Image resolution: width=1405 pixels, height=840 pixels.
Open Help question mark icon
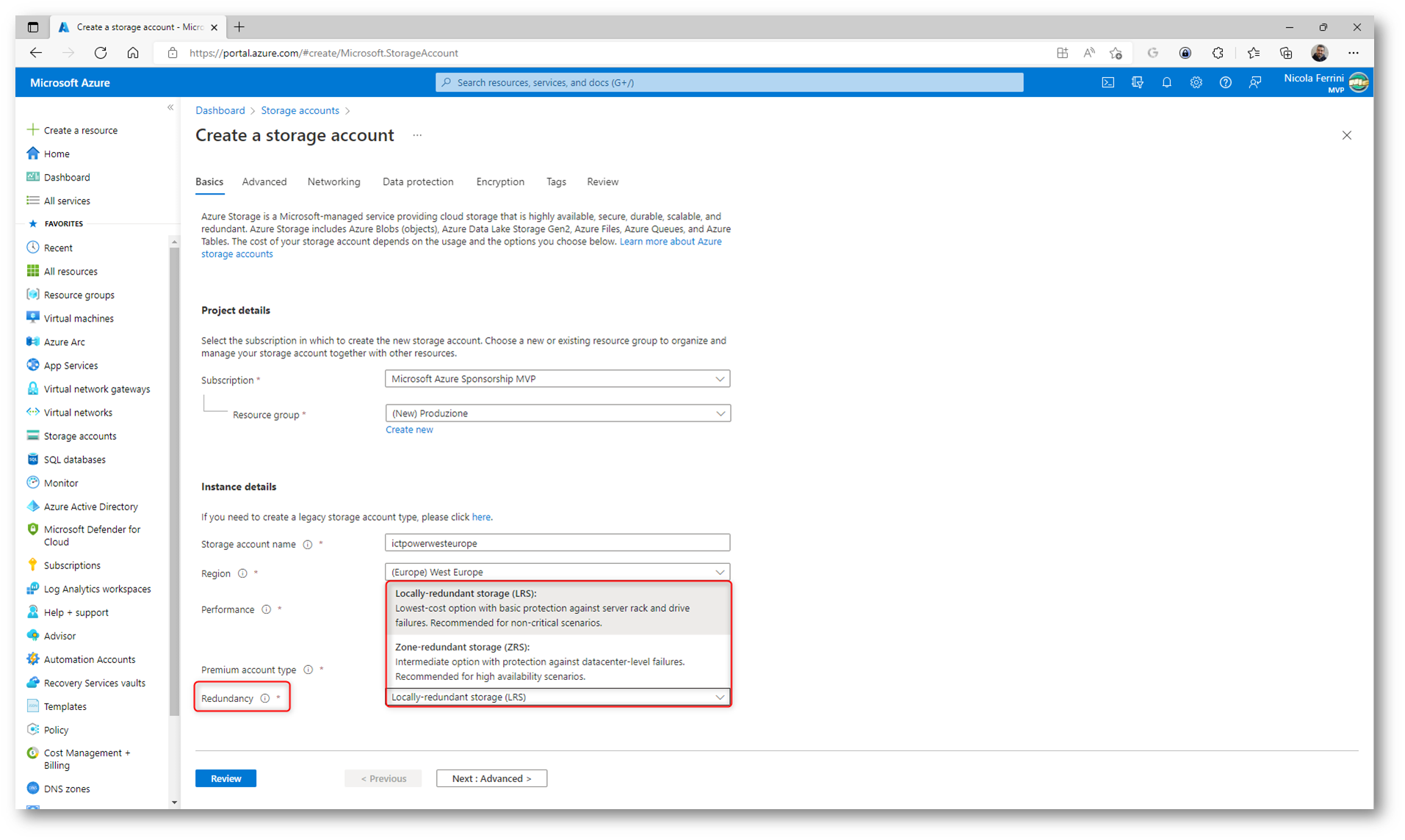click(1225, 82)
